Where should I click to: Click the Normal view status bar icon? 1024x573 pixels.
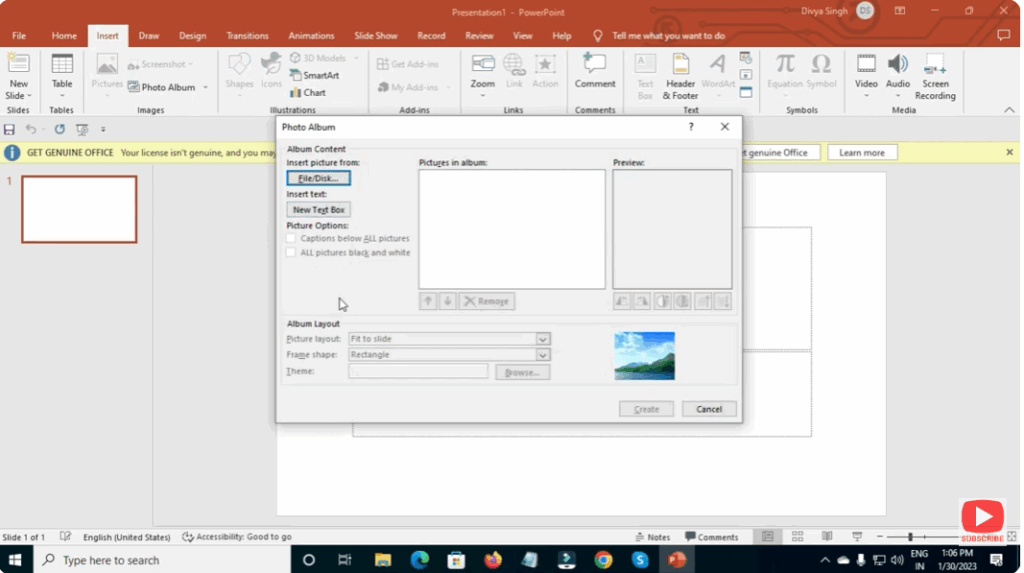767,536
